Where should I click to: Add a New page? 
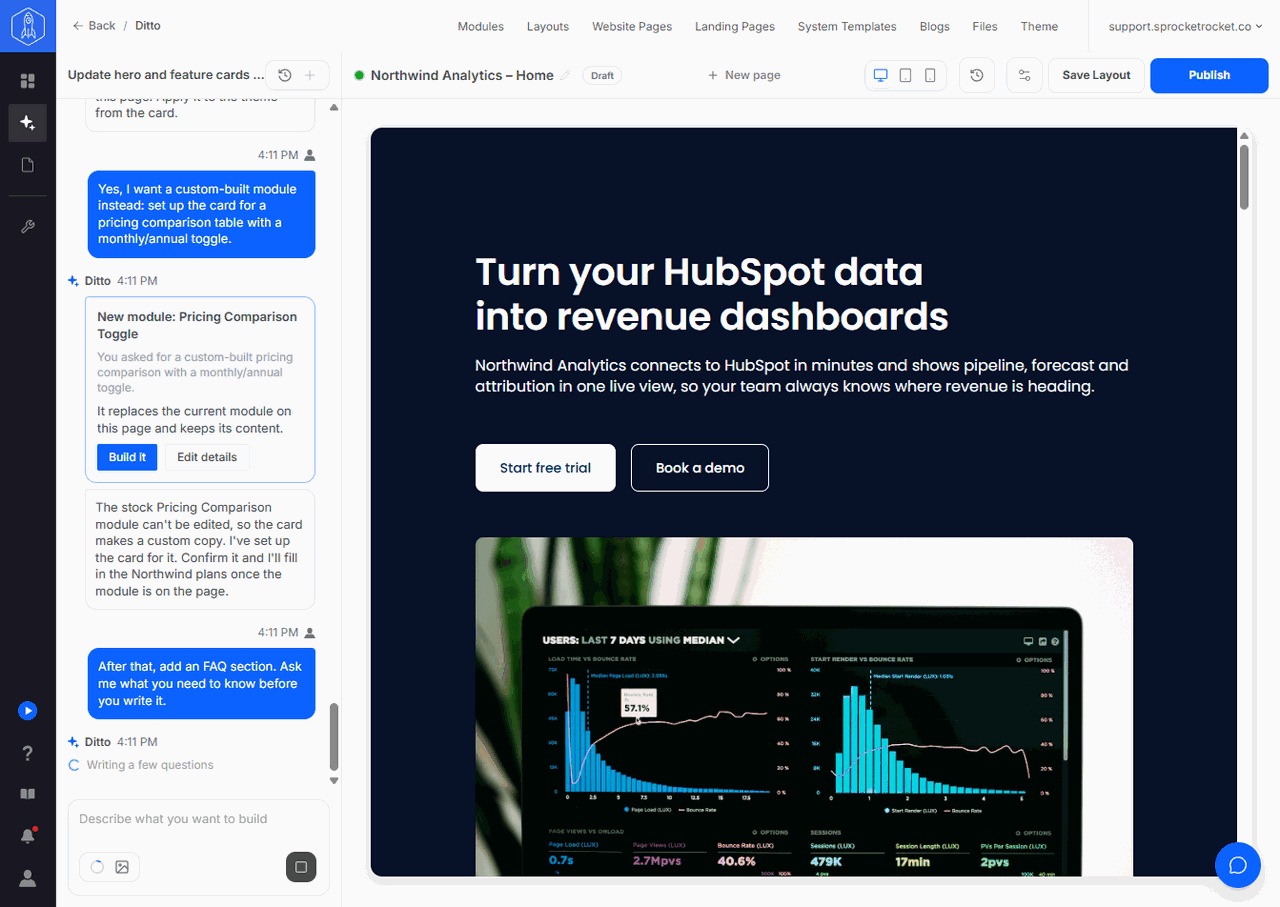[744, 75]
